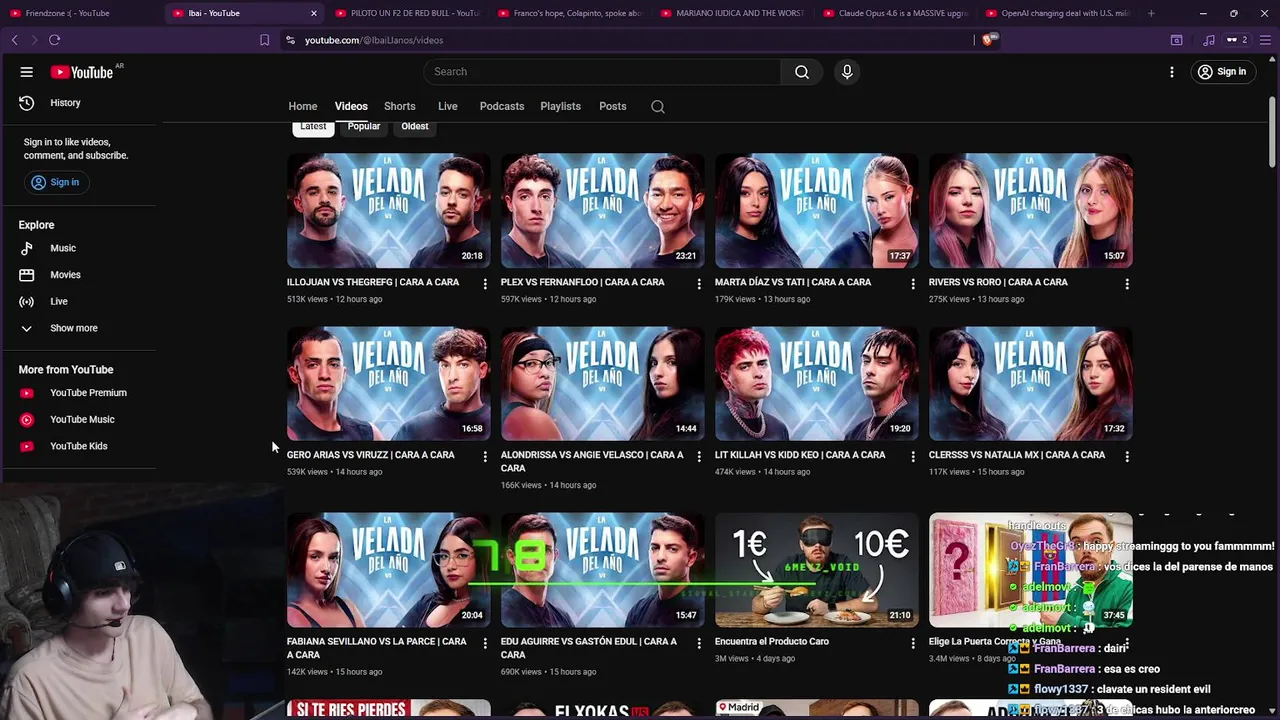1280x720 pixels.
Task: Open RIVERS VS RORO thumbnail
Action: pyautogui.click(x=1030, y=211)
